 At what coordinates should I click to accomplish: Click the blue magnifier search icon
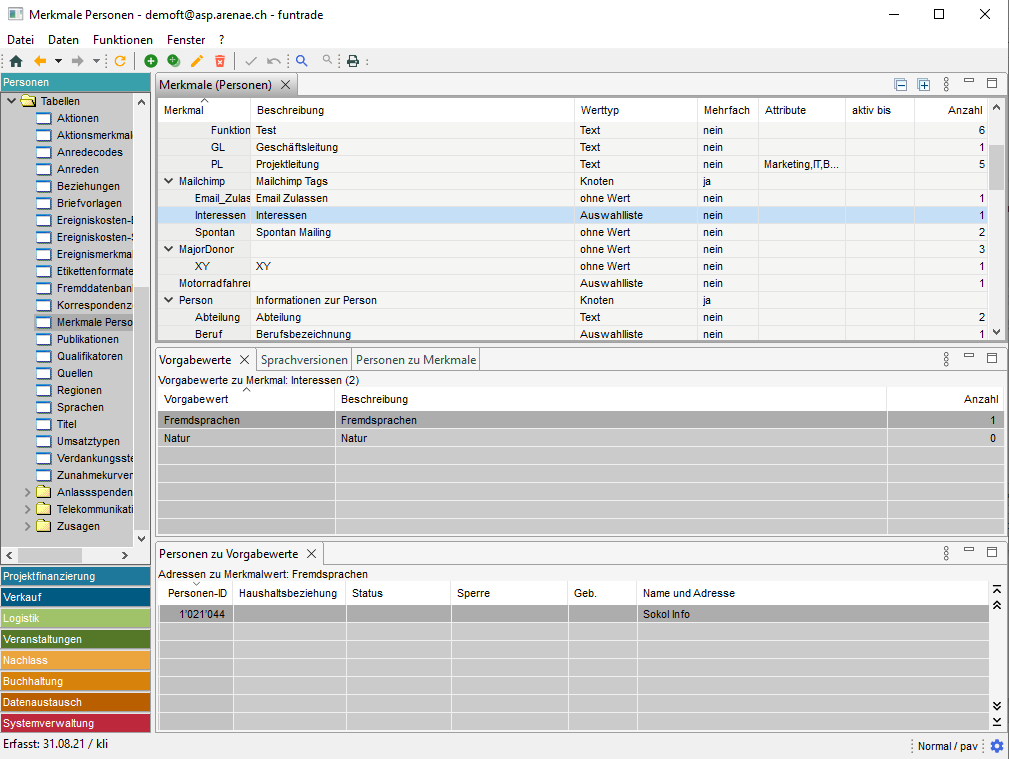(x=301, y=61)
